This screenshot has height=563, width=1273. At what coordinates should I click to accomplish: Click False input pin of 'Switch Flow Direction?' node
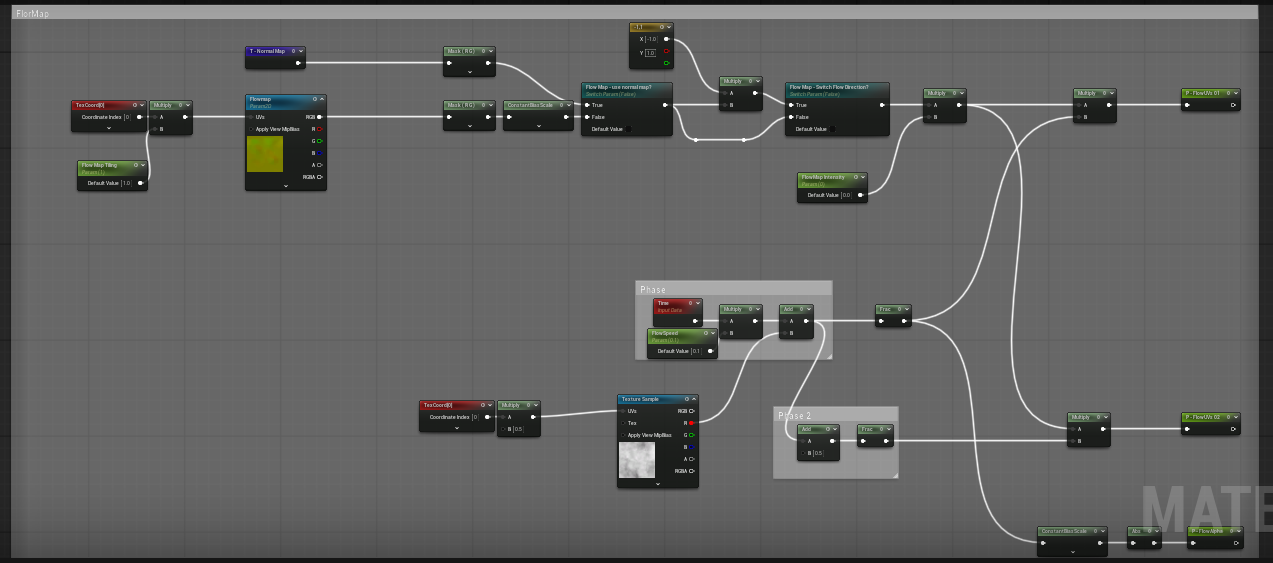pyautogui.click(x=791, y=117)
